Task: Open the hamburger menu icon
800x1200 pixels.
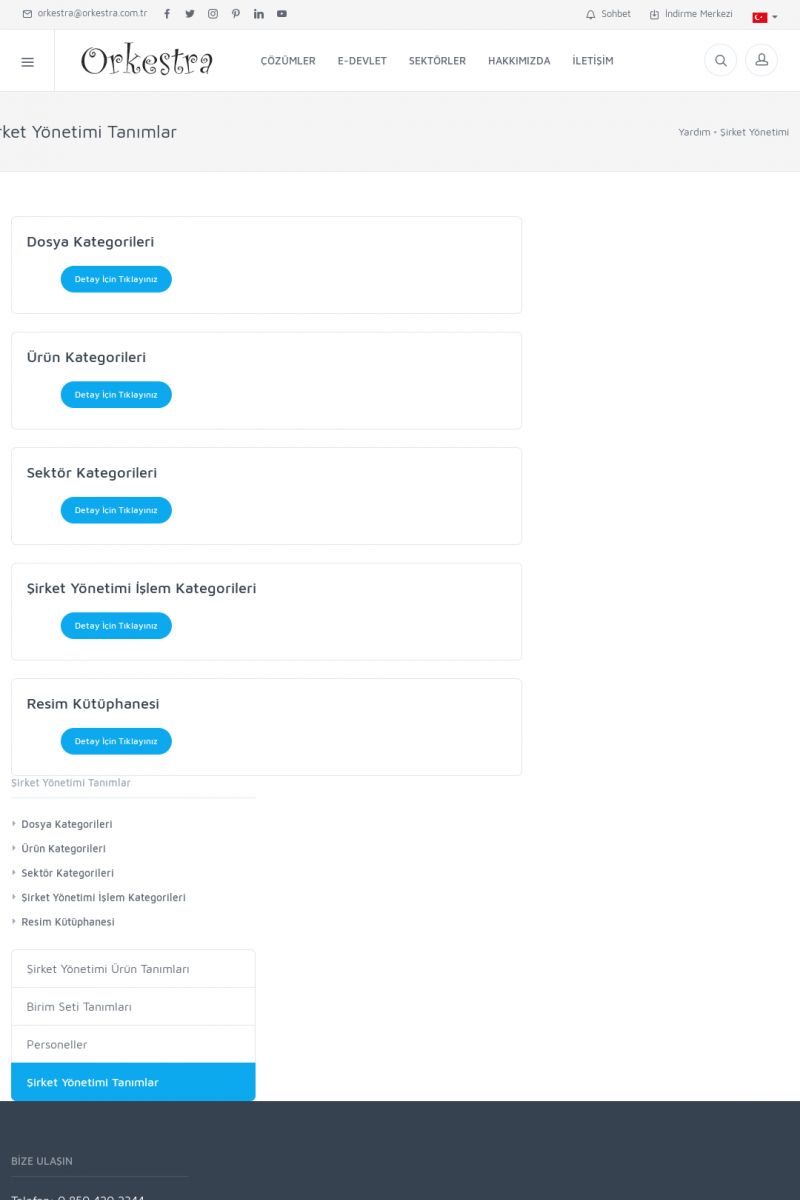Action: 27,62
